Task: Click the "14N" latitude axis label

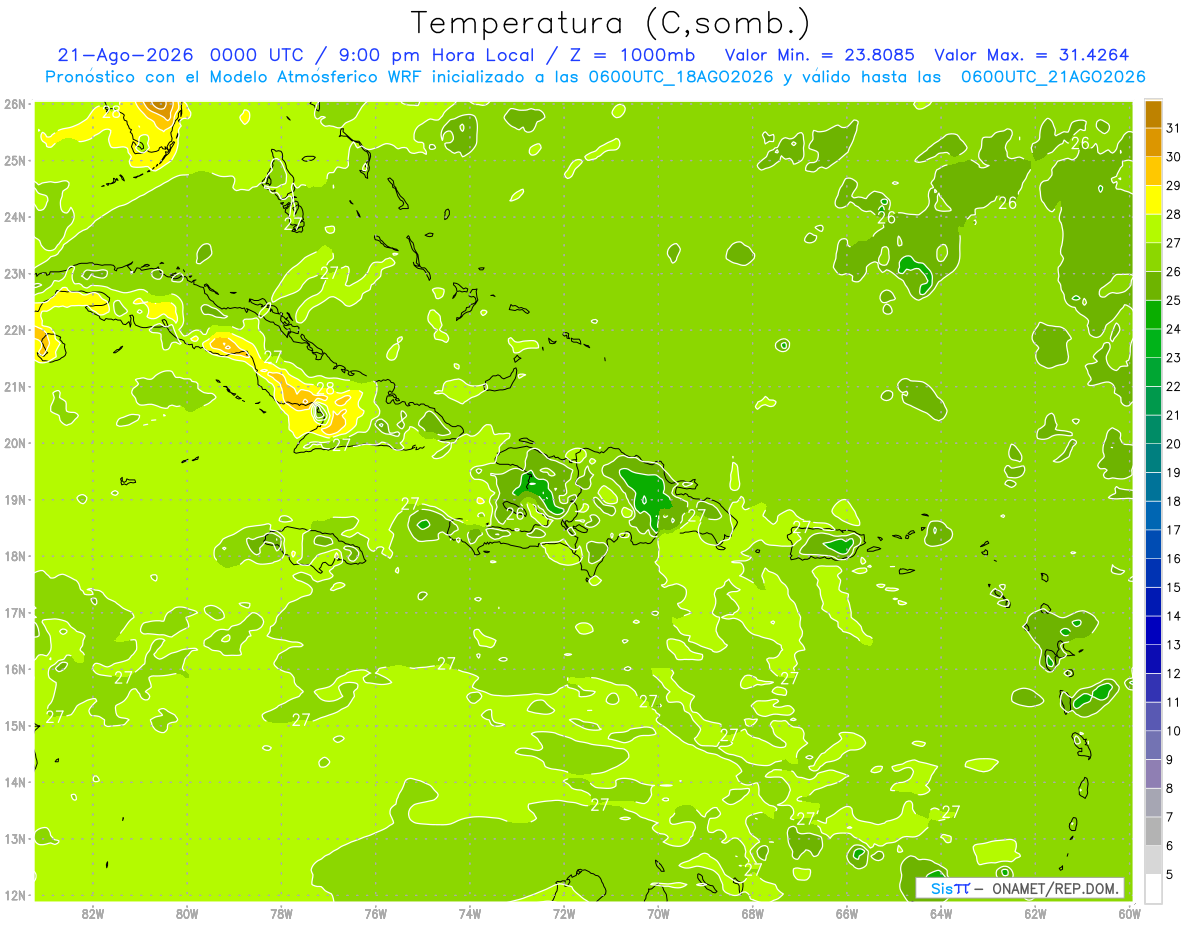Action: click(x=15, y=782)
